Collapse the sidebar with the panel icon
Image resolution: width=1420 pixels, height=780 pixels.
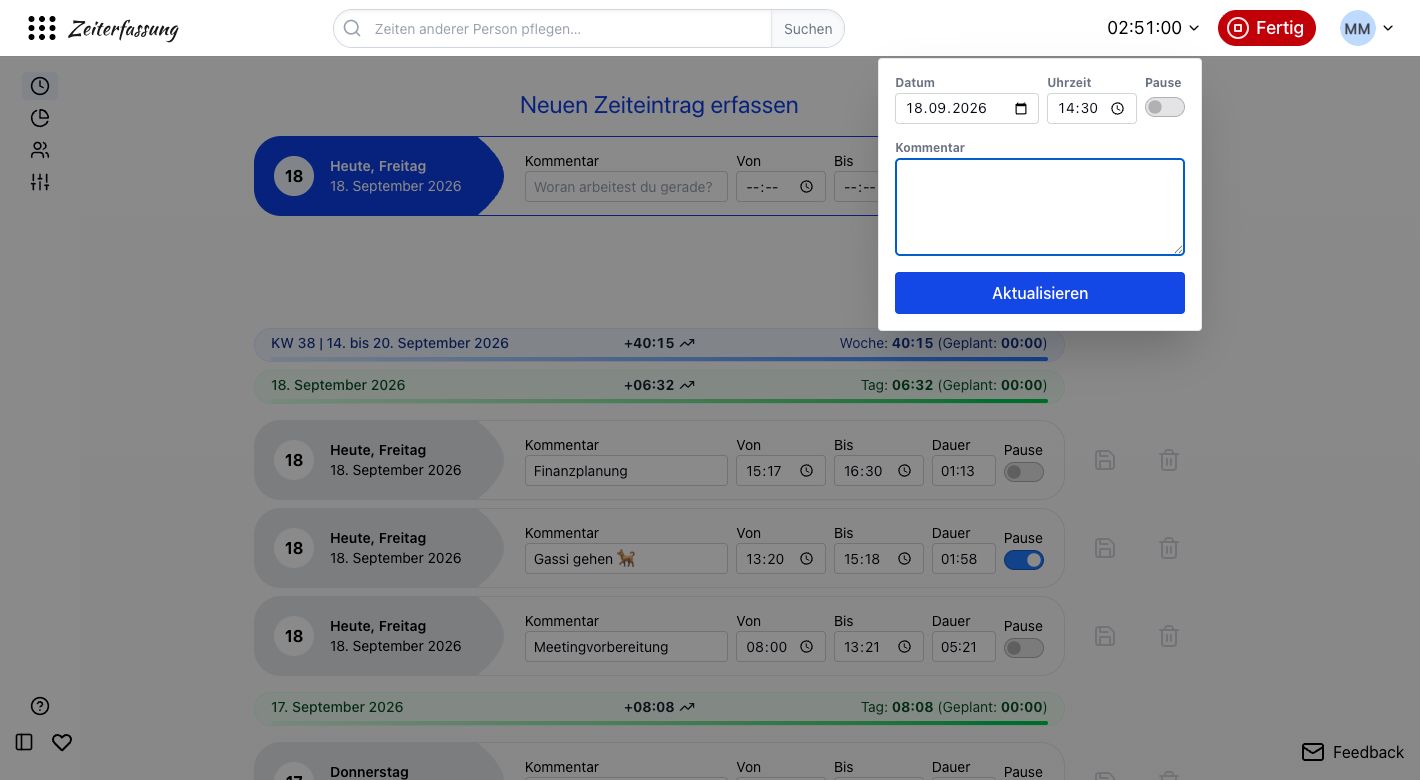[25, 742]
